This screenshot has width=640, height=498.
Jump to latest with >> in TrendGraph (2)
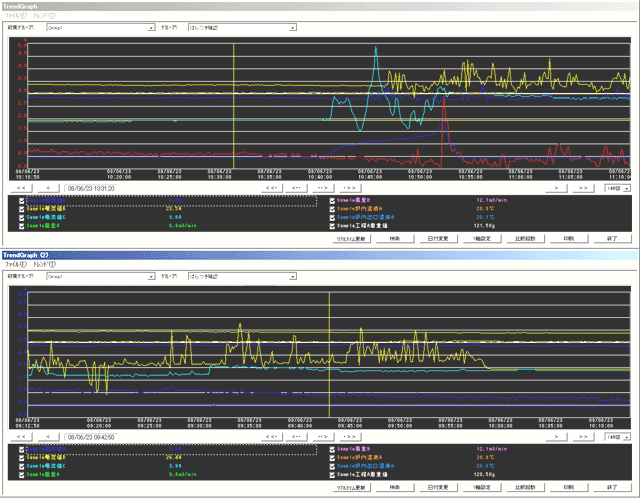583,437
